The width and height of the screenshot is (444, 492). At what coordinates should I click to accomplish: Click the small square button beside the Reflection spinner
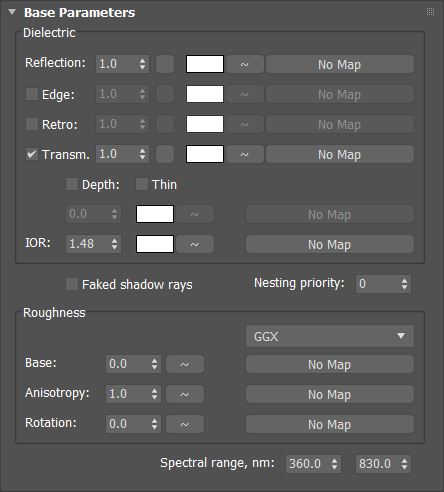(165, 64)
